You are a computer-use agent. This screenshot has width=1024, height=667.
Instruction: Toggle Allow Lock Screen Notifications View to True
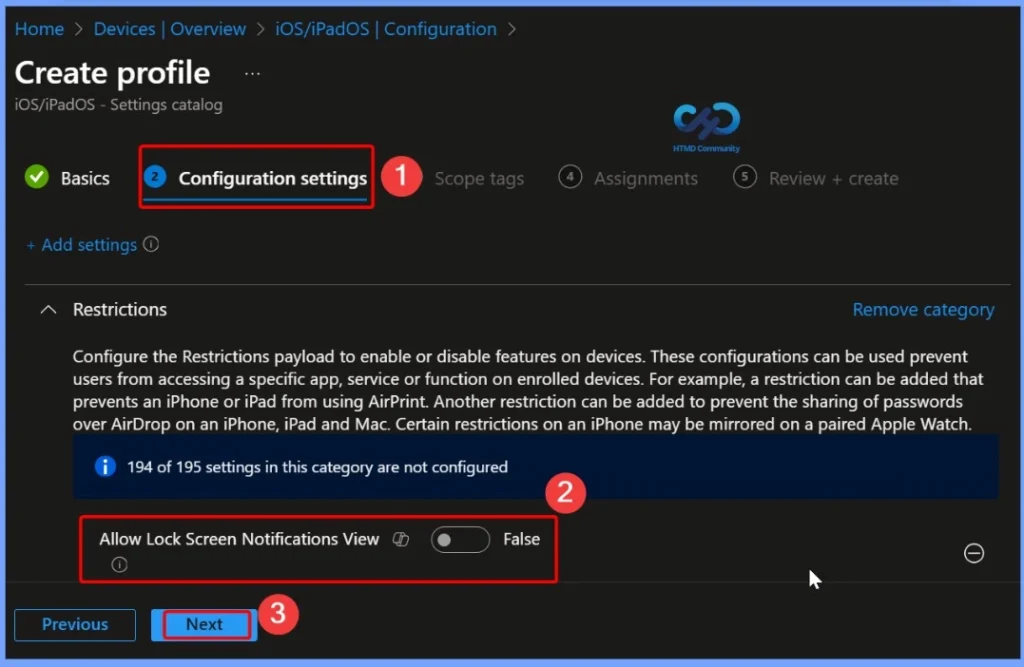(x=460, y=539)
